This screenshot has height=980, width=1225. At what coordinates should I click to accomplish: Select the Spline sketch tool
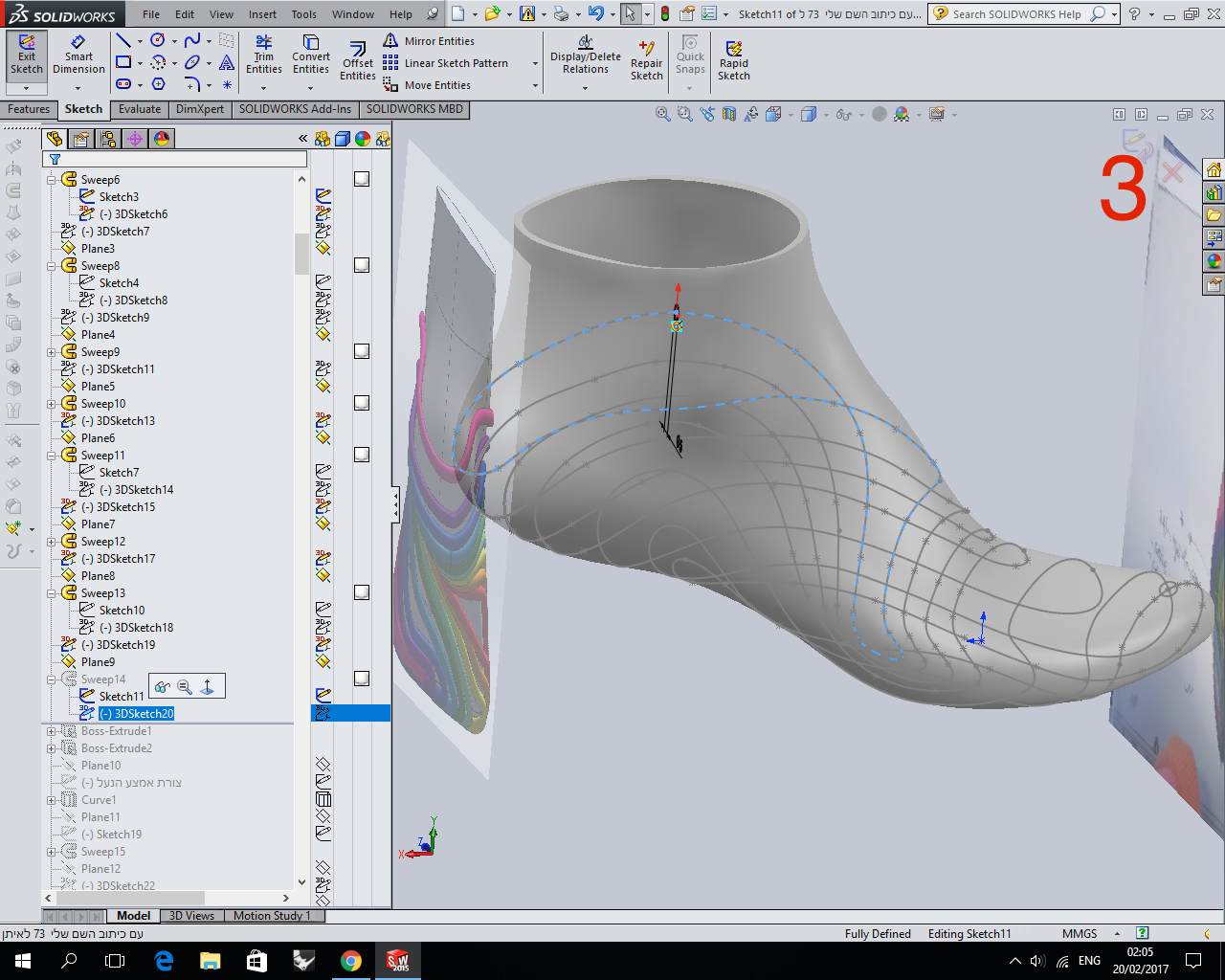[x=192, y=40]
